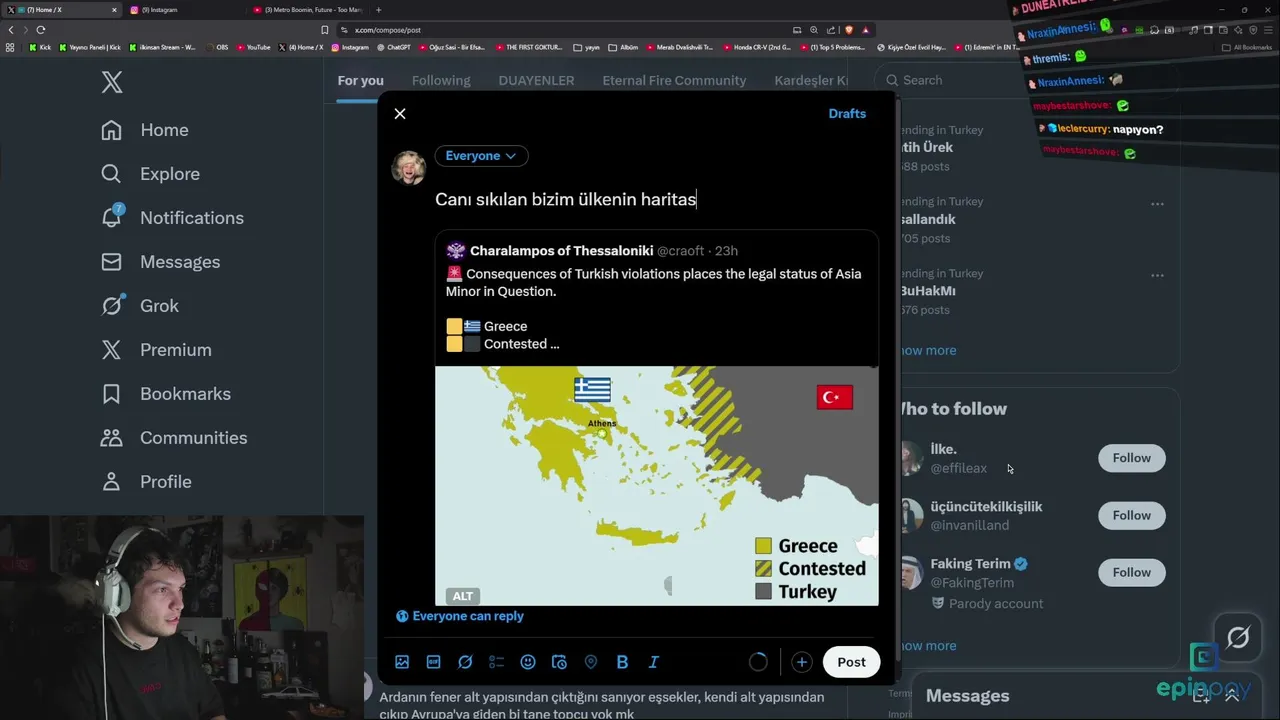Viewport: 1280px width, 720px height.
Task: Switch to the Following tab
Action: (441, 80)
